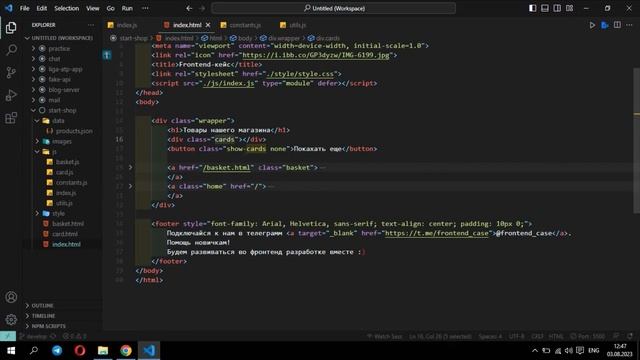Switch to the utils.js editor tab

tap(297, 25)
